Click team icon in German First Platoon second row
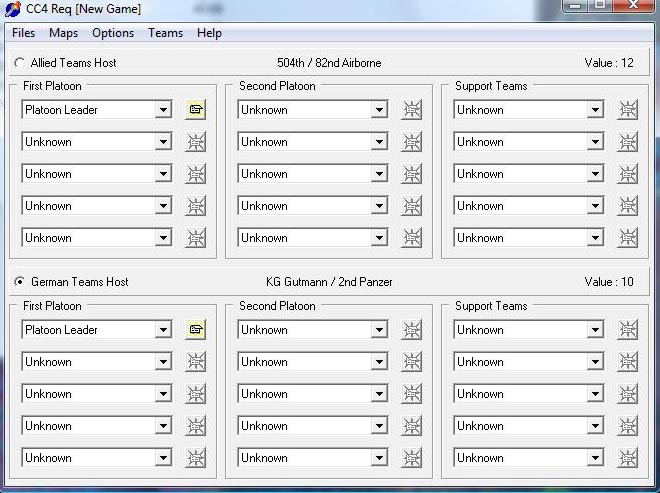Image resolution: width=660 pixels, height=493 pixels. click(x=195, y=362)
